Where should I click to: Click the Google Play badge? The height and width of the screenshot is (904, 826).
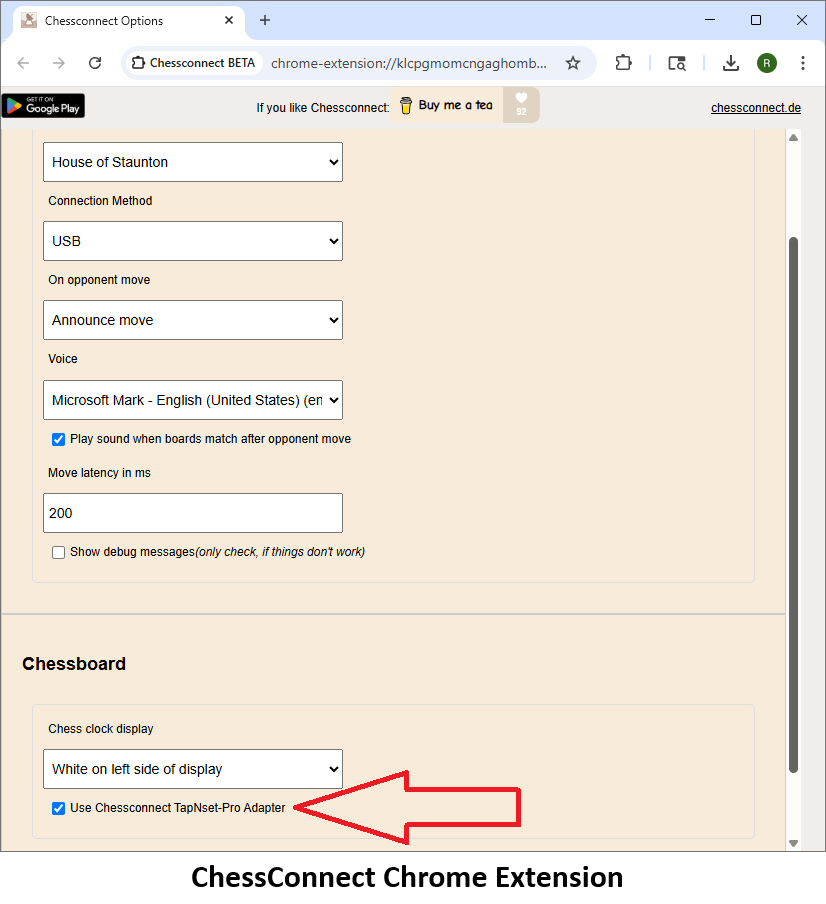(x=43, y=106)
